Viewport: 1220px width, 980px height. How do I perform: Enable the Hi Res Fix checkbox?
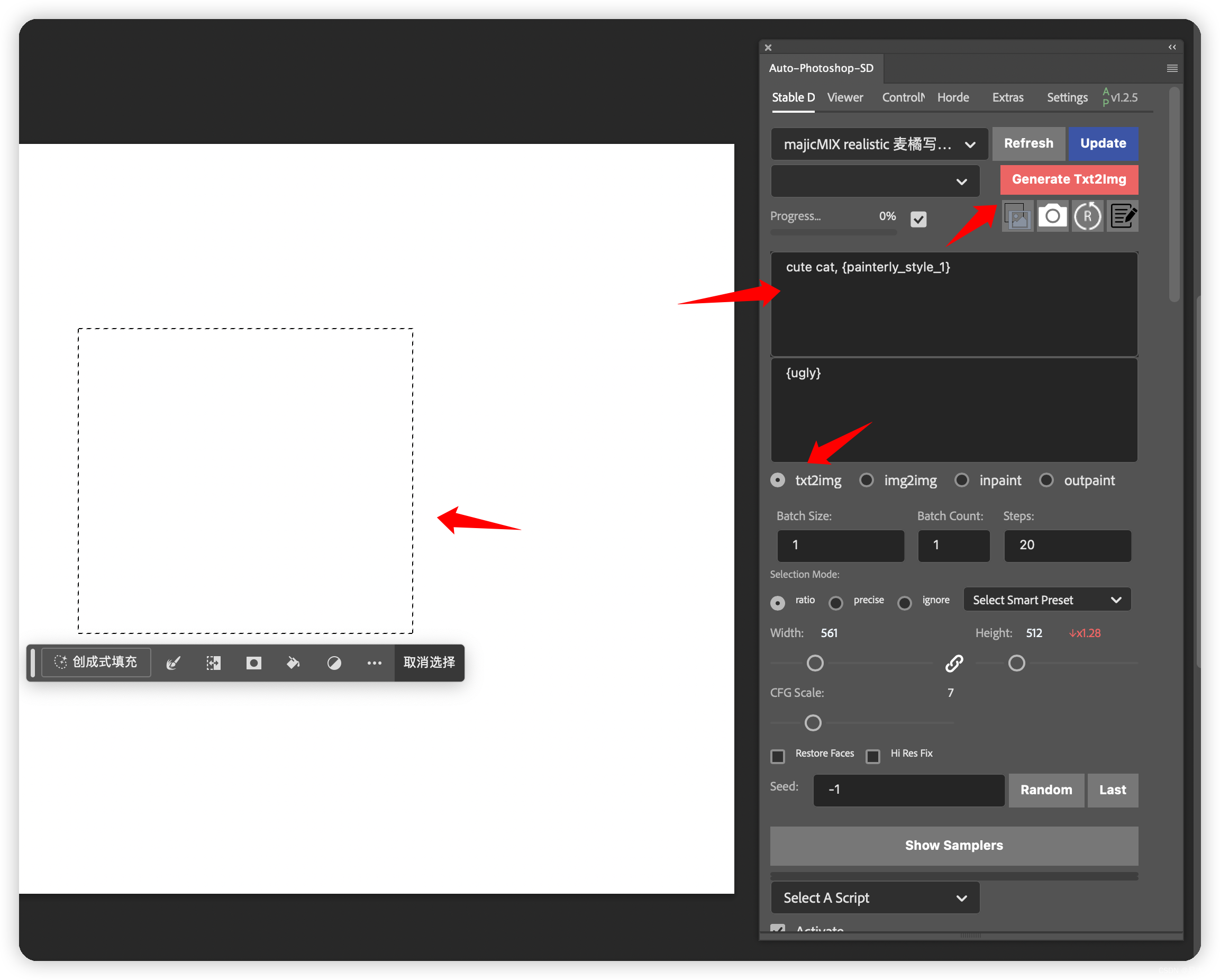coord(872,756)
